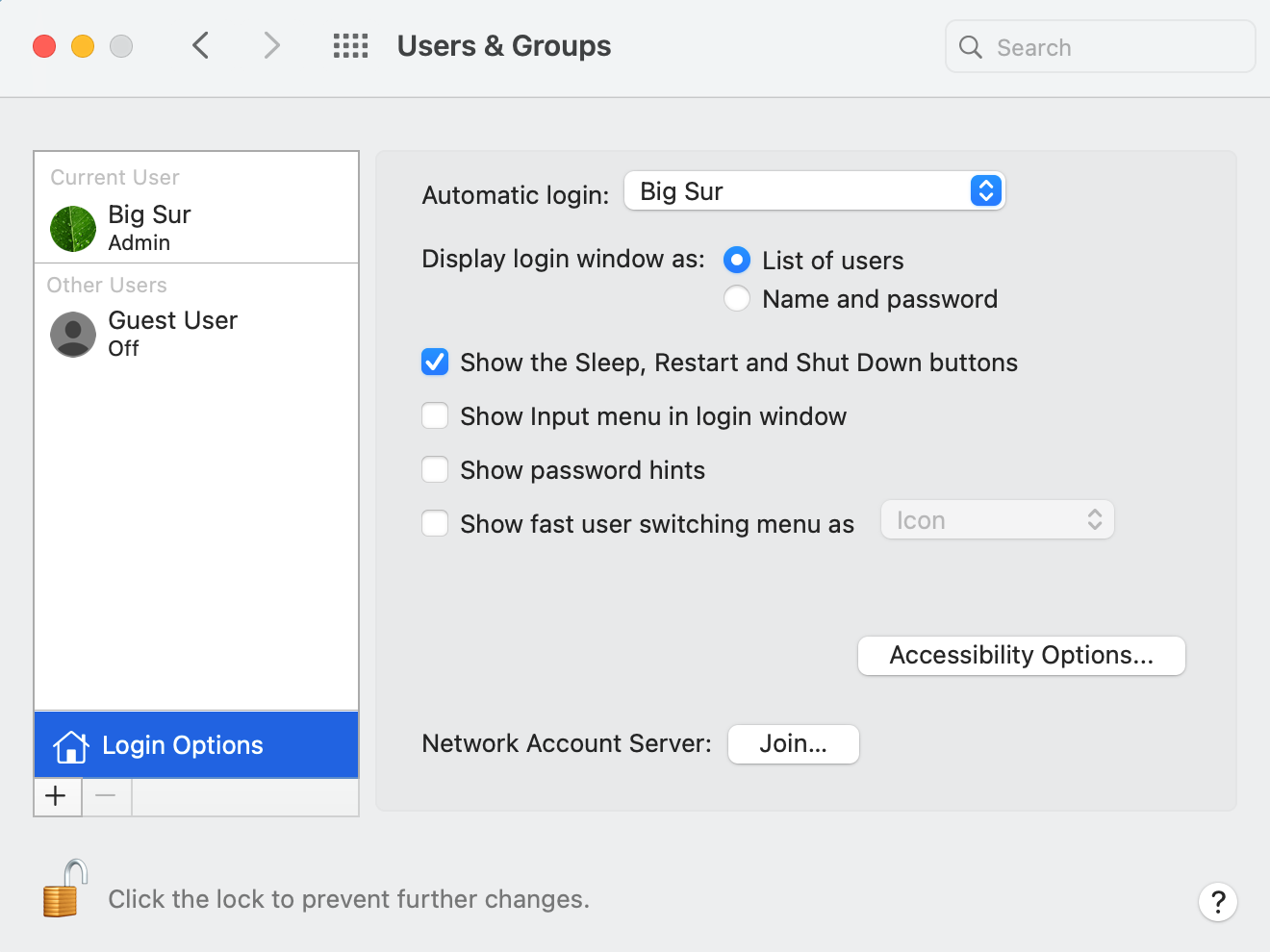Click the home icon in Login Options

click(x=72, y=745)
